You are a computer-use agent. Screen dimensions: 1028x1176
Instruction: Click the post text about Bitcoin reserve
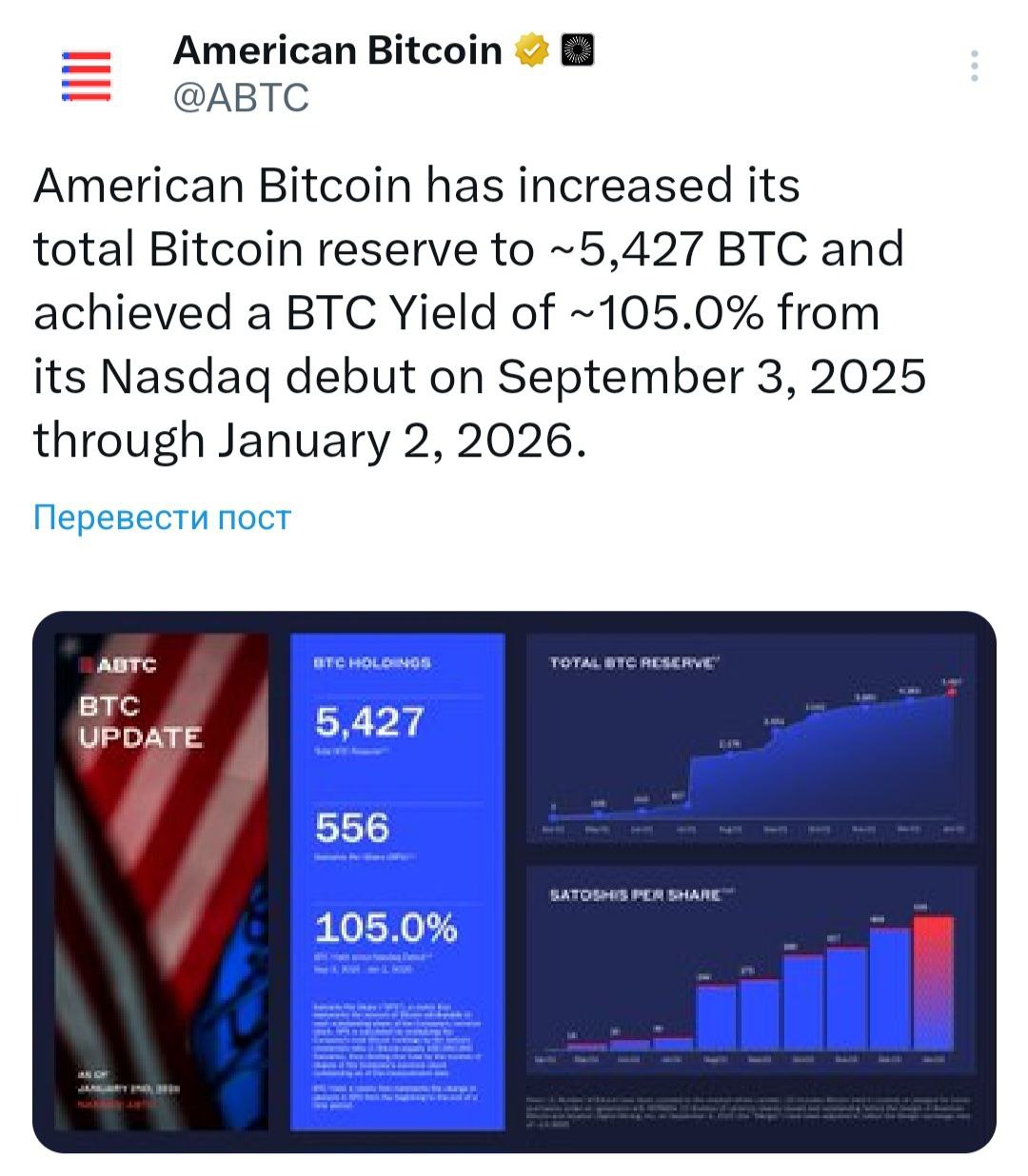point(476,312)
